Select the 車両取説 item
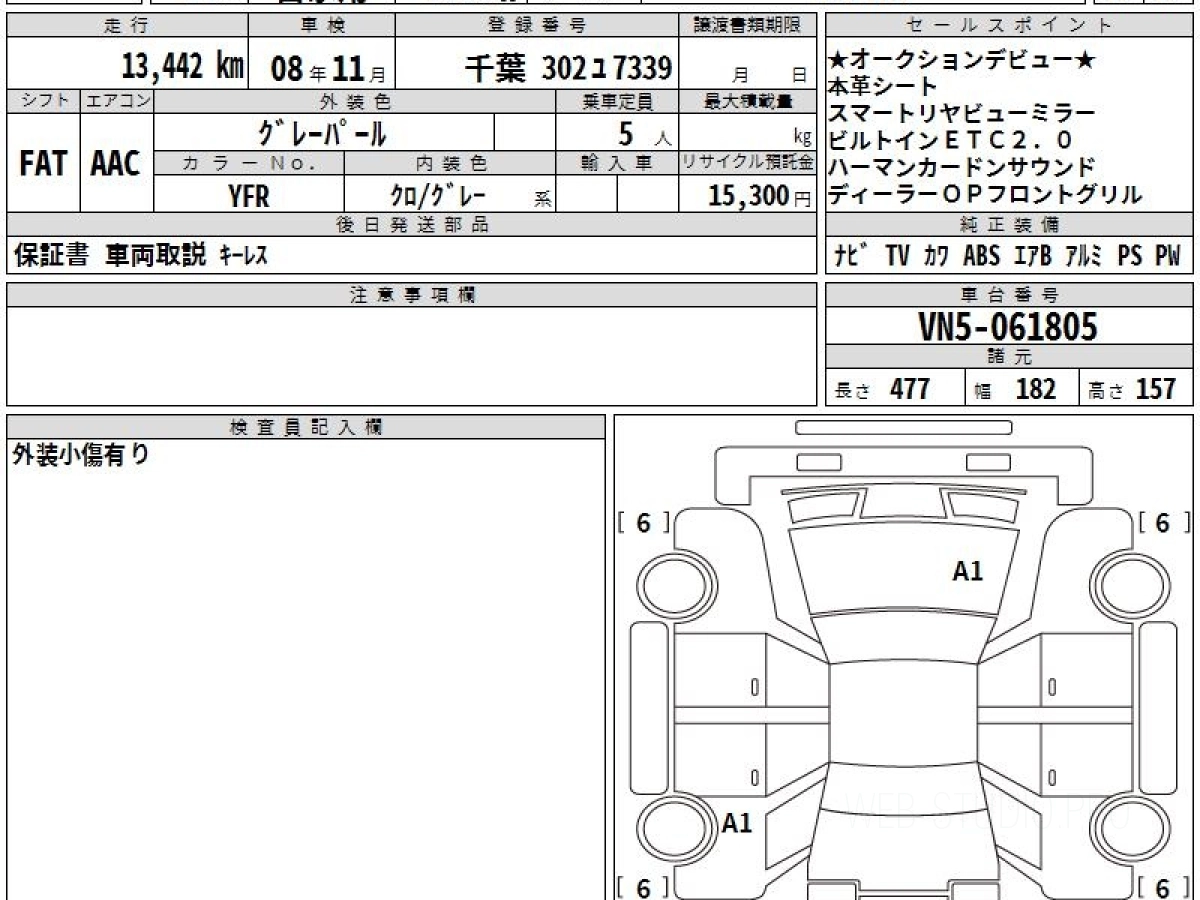1200x900 pixels. click(x=155, y=256)
